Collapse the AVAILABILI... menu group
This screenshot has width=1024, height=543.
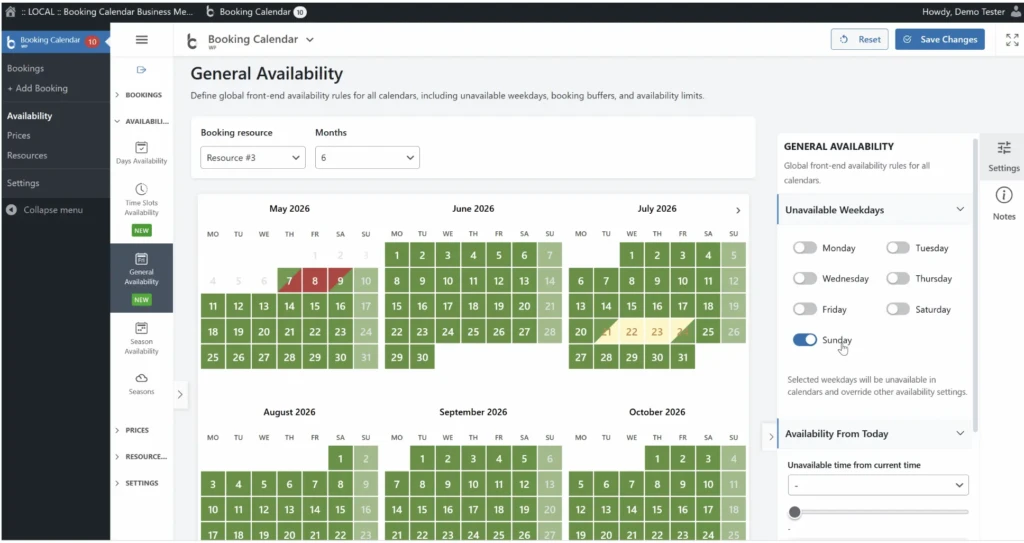142,121
